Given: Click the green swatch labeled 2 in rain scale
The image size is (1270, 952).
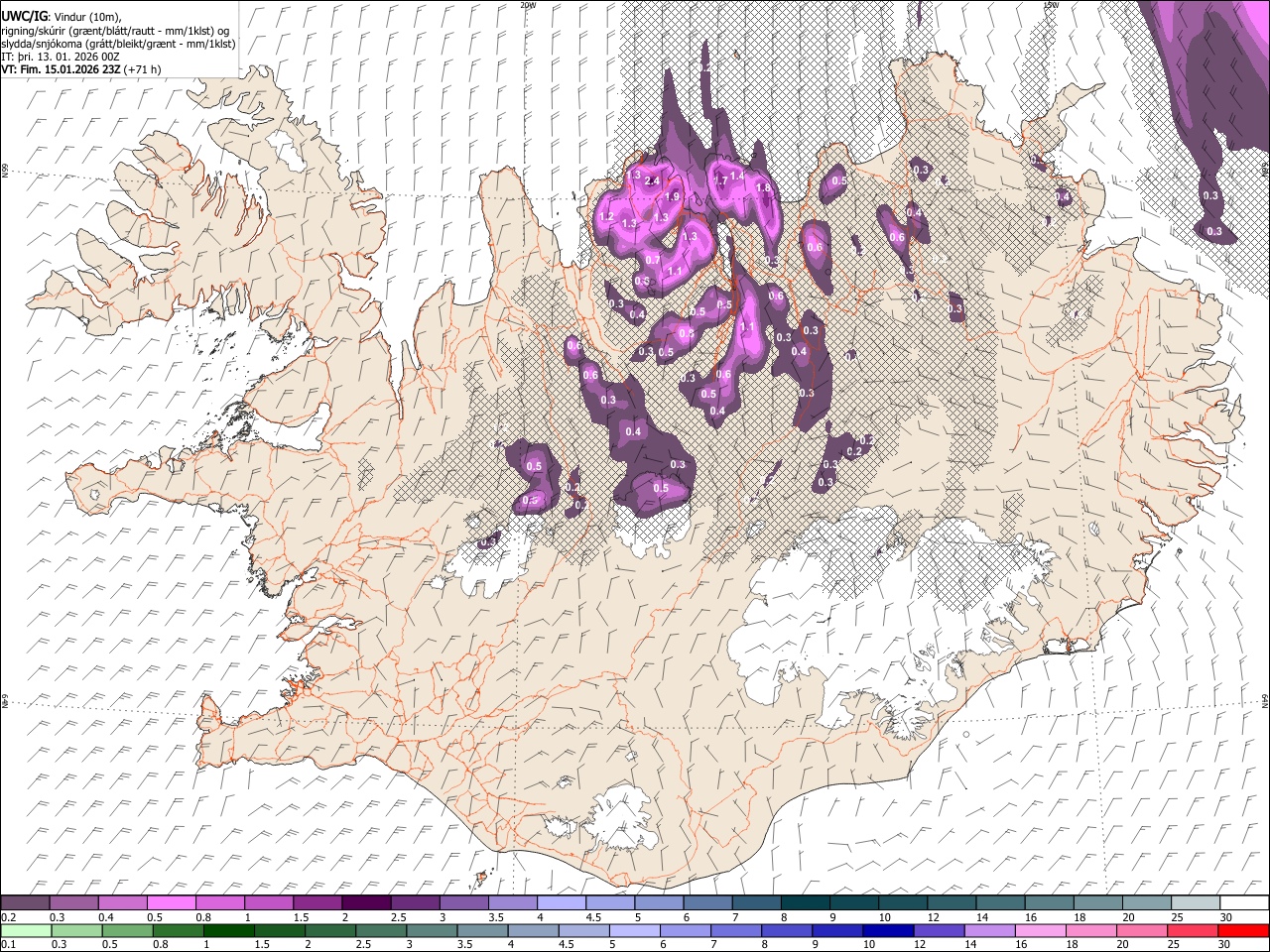Looking at the screenshot, I should coord(329,930).
